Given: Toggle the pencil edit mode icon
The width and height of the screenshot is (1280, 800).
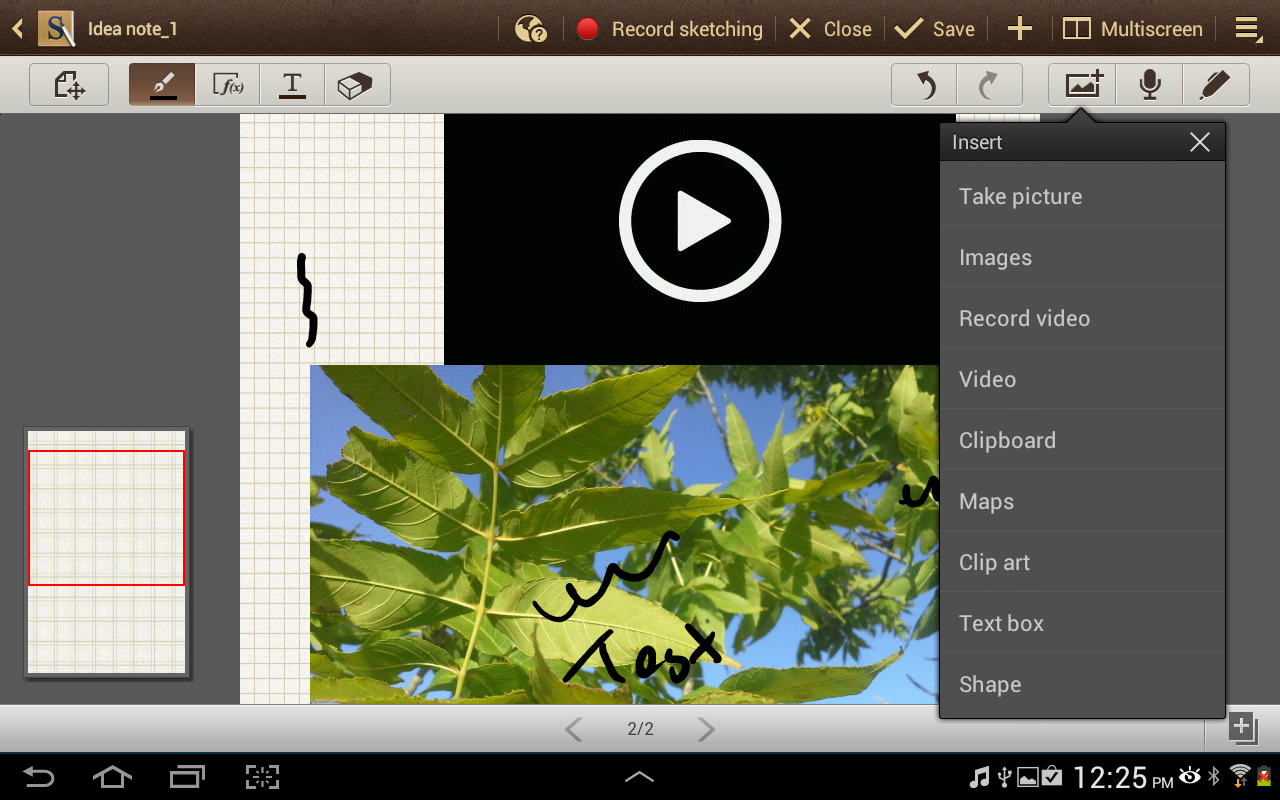Looking at the screenshot, I should 1214,86.
